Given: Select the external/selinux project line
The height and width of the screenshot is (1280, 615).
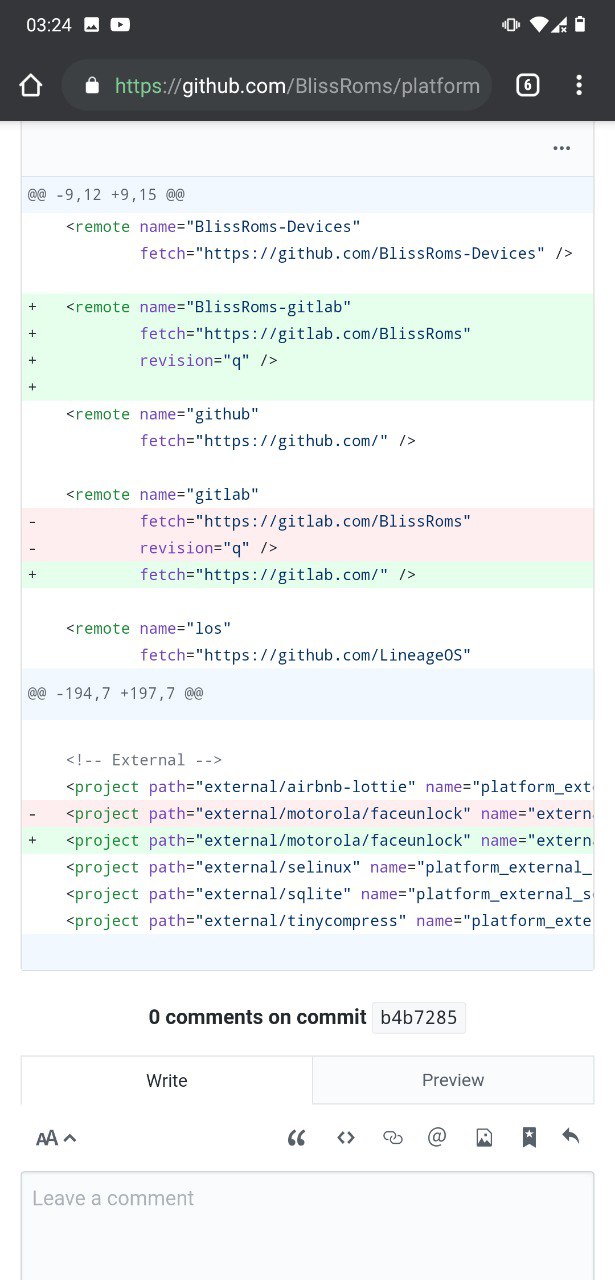Looking at the screenshot, I should pyautogui.click(x=308, y=867).
